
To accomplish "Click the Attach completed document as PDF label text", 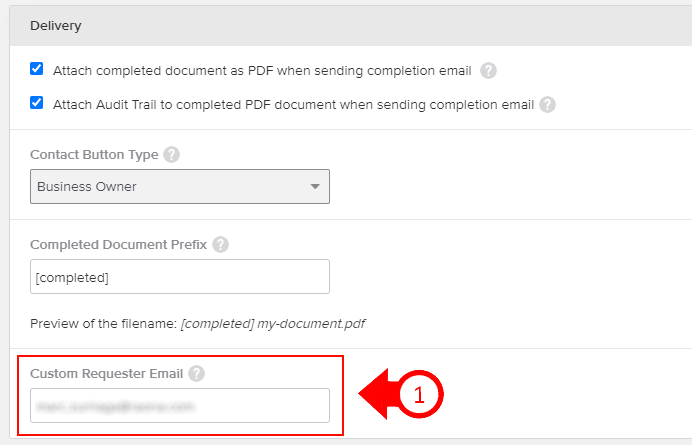I will (x=262, y=70).
